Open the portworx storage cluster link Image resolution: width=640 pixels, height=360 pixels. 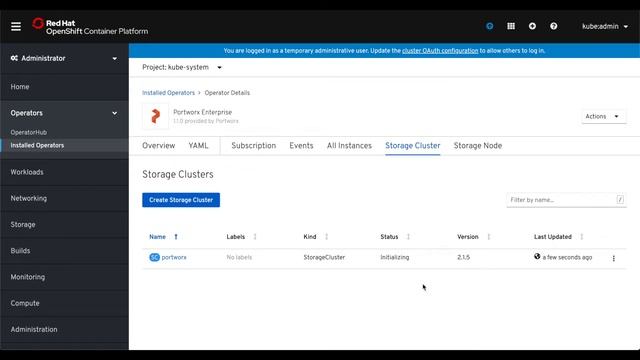[x=174, y=257]
